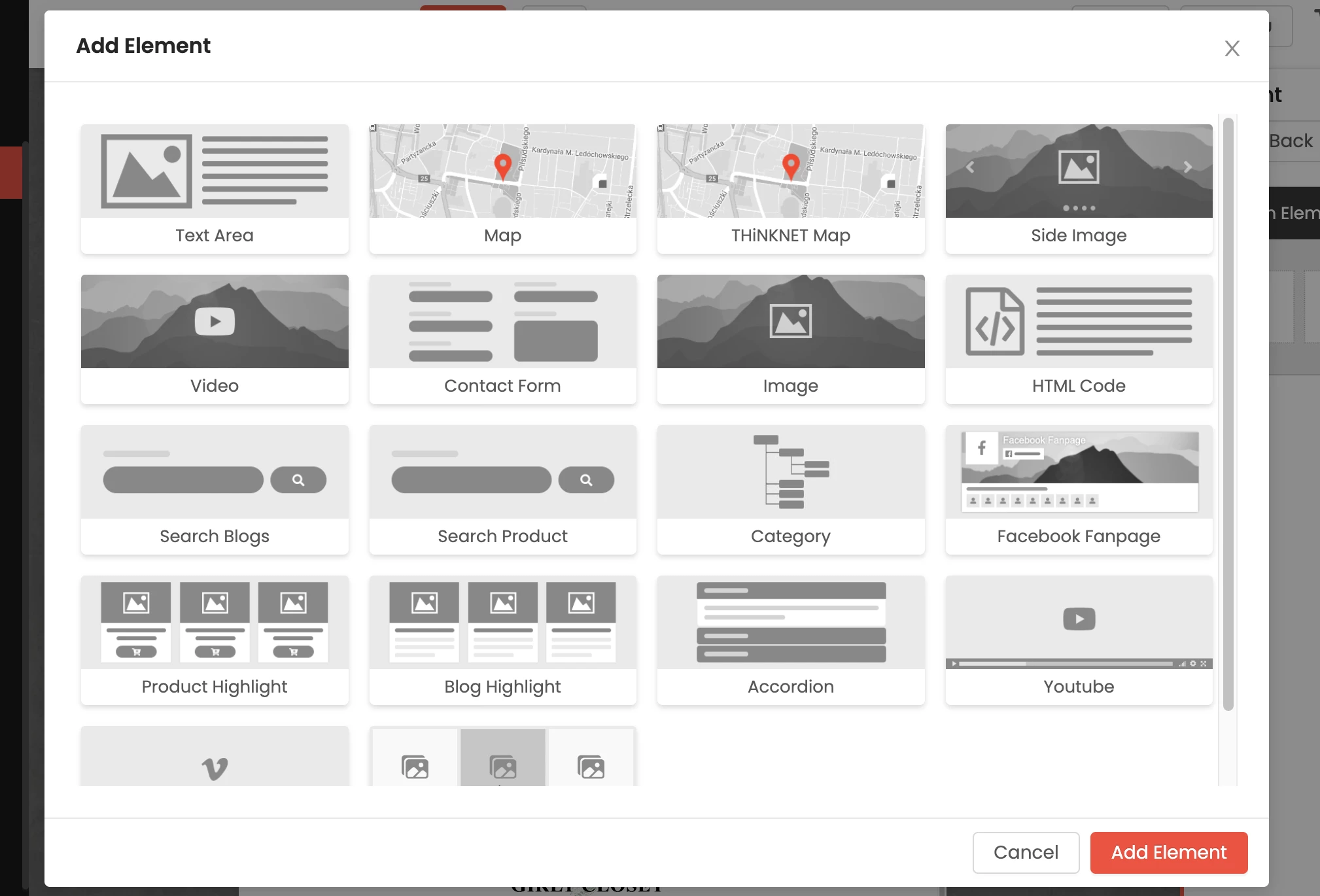Choose the Video element tile
This screenshot has height=896, width=1320.
pos(215,339)
